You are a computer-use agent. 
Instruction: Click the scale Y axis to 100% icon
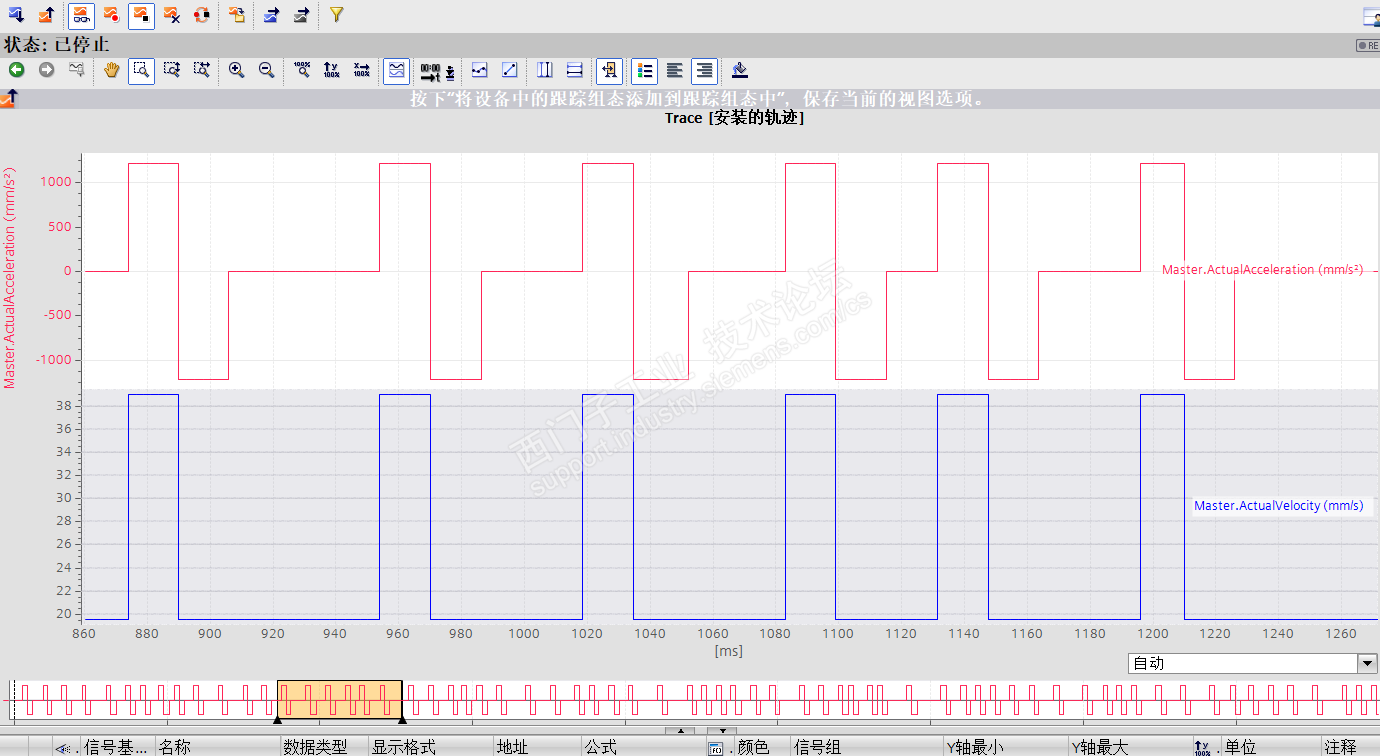pos(332,70)
